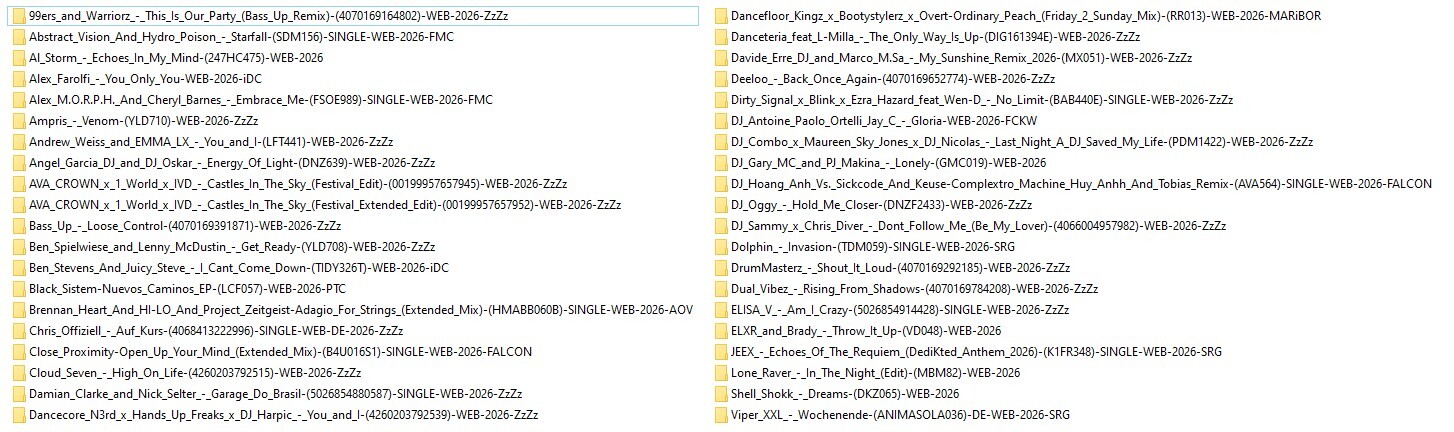Select DJ_Combo Last_Night_A_DJ_Saved_My_Life name

(1022, 142)
